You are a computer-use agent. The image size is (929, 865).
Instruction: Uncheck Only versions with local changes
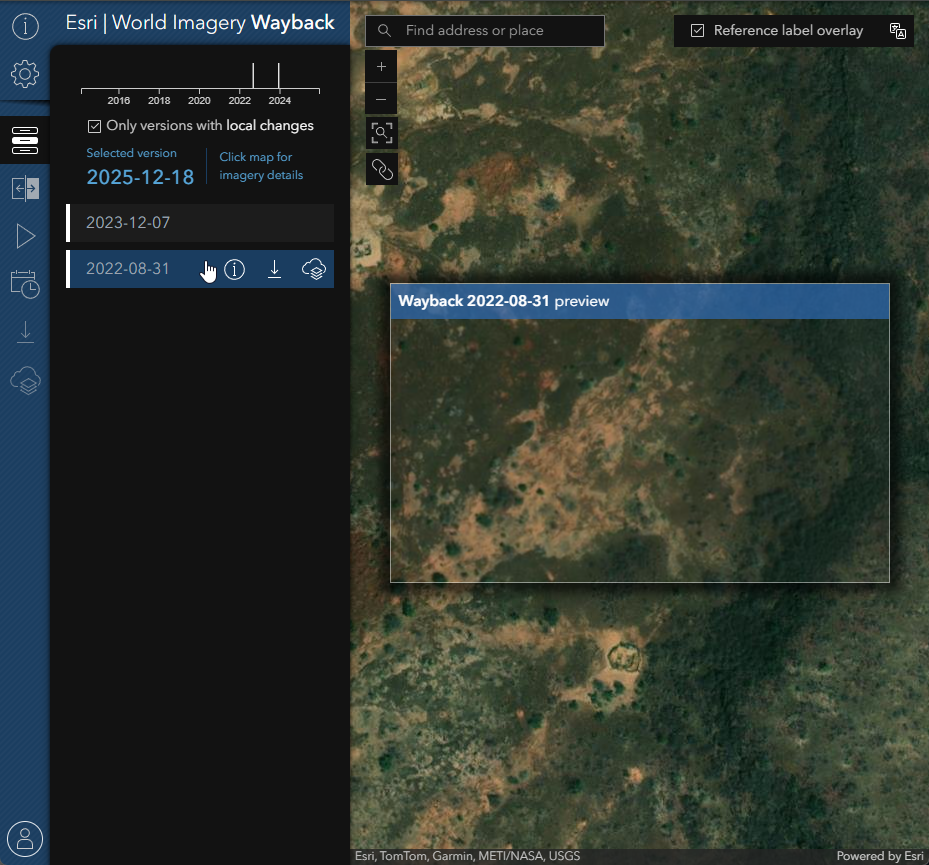(x=95, y=126)
